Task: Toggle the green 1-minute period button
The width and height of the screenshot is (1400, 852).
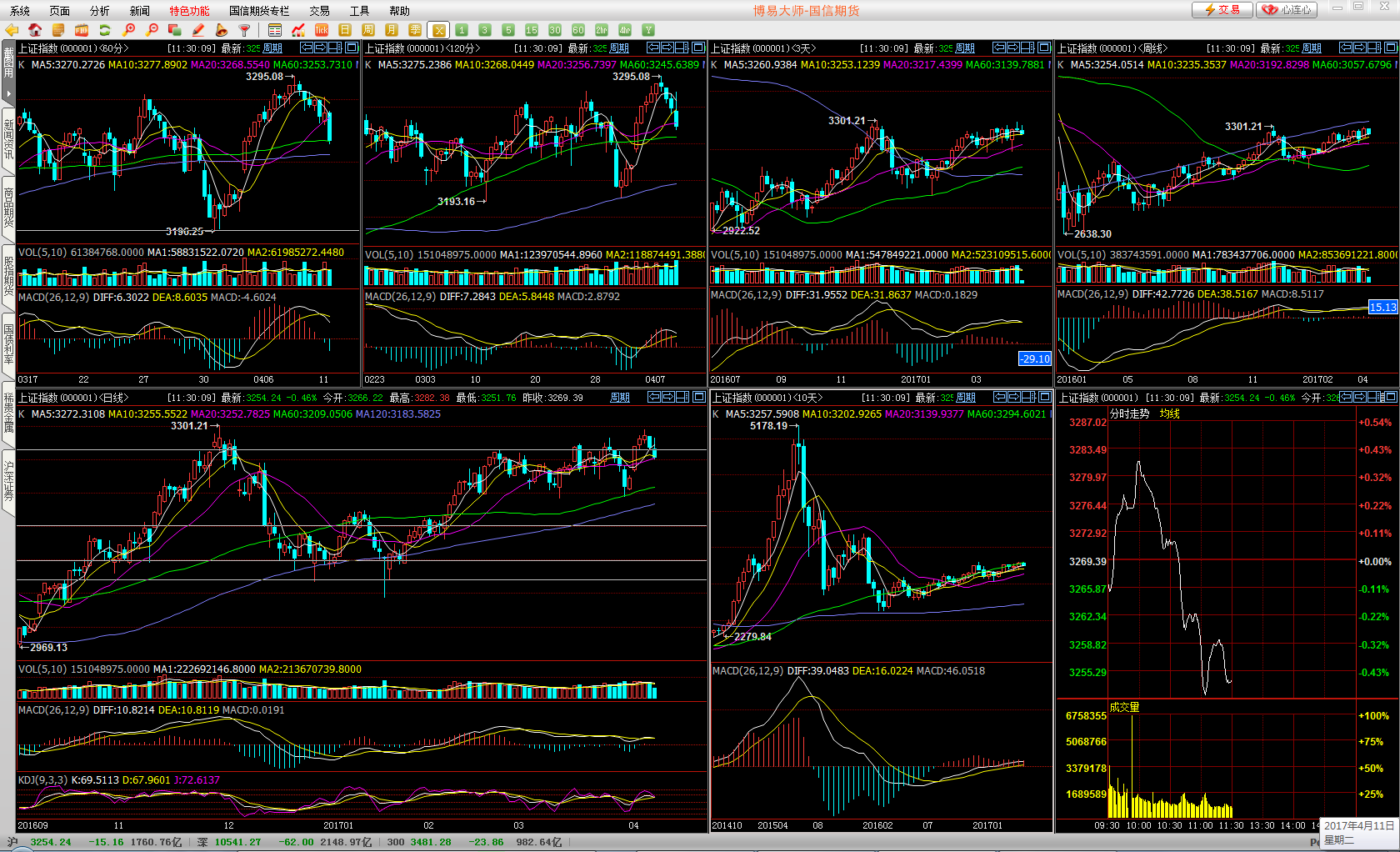Action: click(x=462, y=30)
